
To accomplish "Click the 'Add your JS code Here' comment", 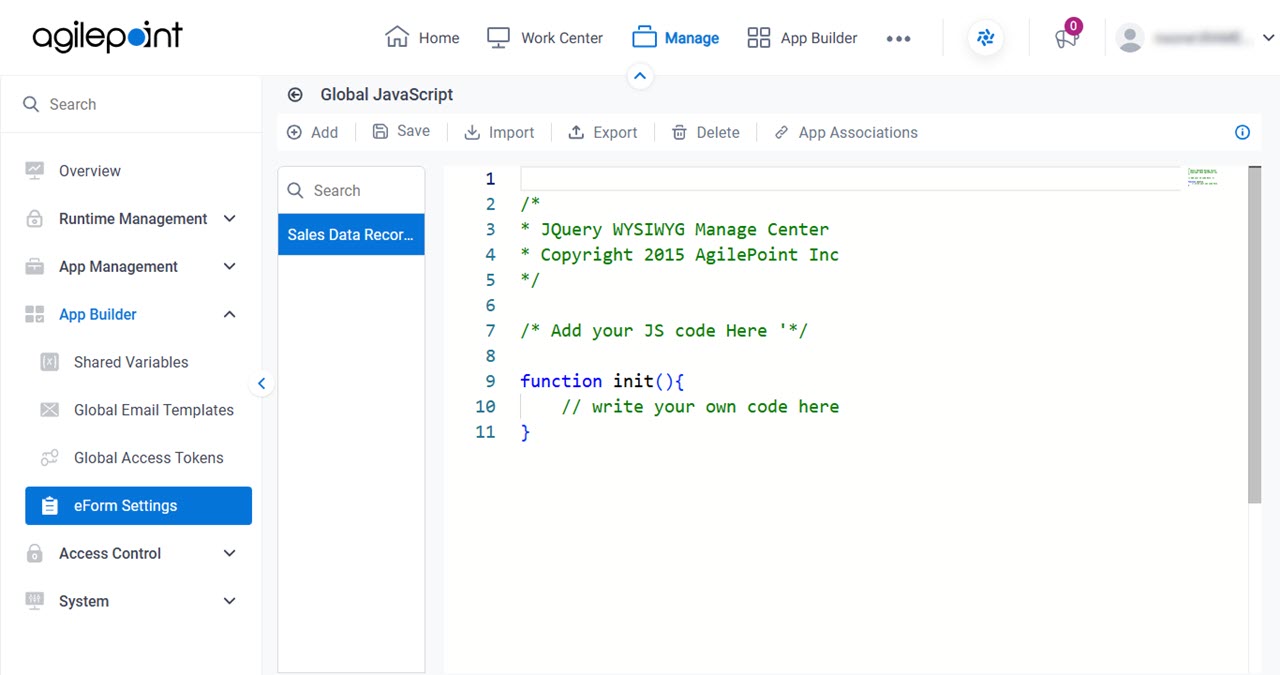I will point(664,331).
